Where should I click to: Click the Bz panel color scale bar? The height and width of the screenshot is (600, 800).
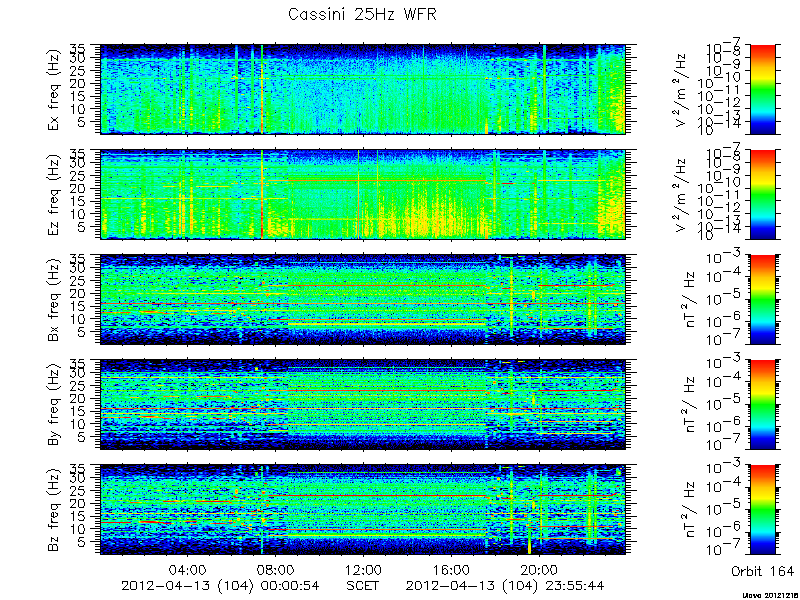click(763, 510)
